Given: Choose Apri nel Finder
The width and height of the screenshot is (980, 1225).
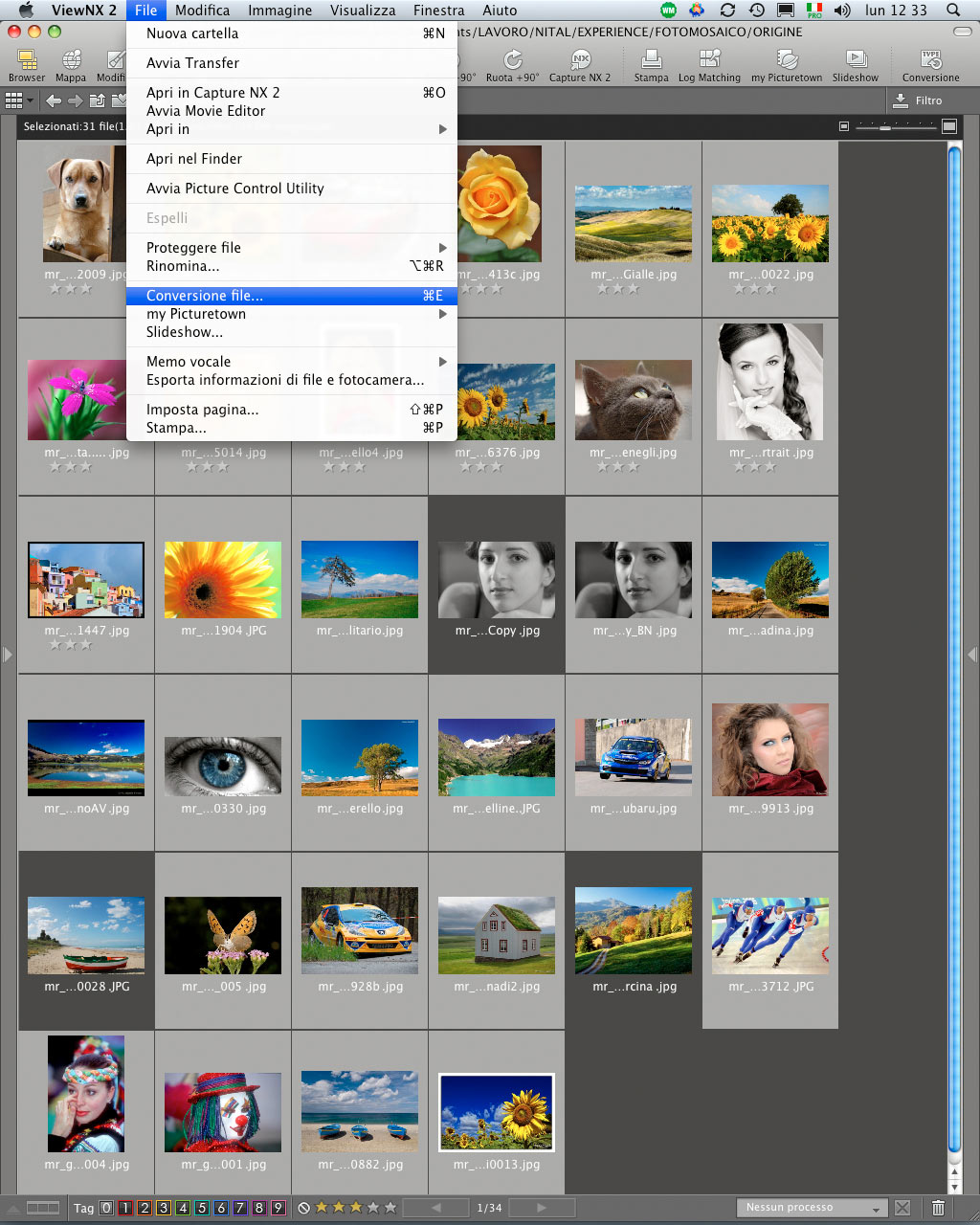Looking at the screenshot, I should pos(292,159).
